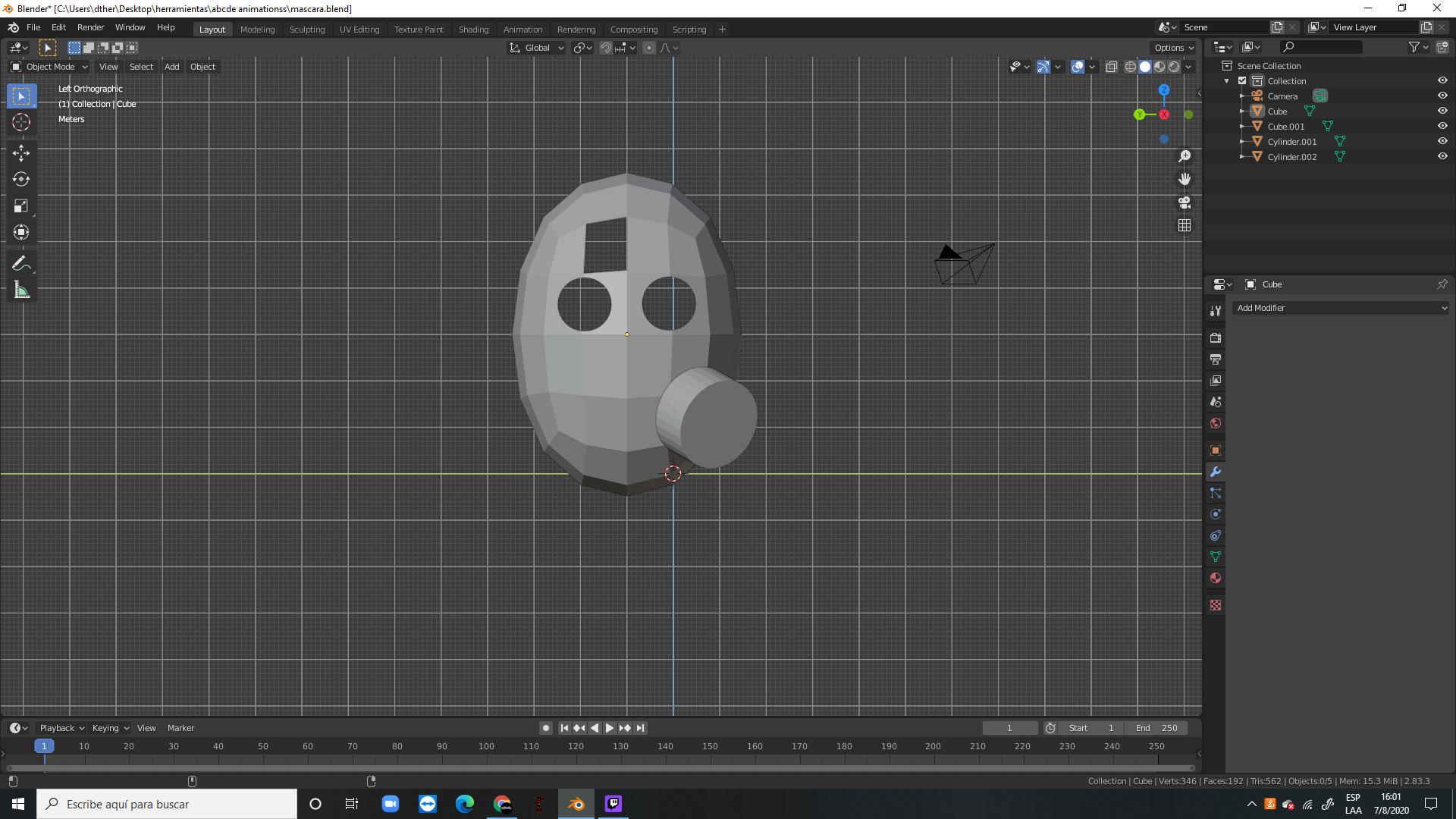Activate the Annotate tool

pyautogui.click(x=21, y=264)
